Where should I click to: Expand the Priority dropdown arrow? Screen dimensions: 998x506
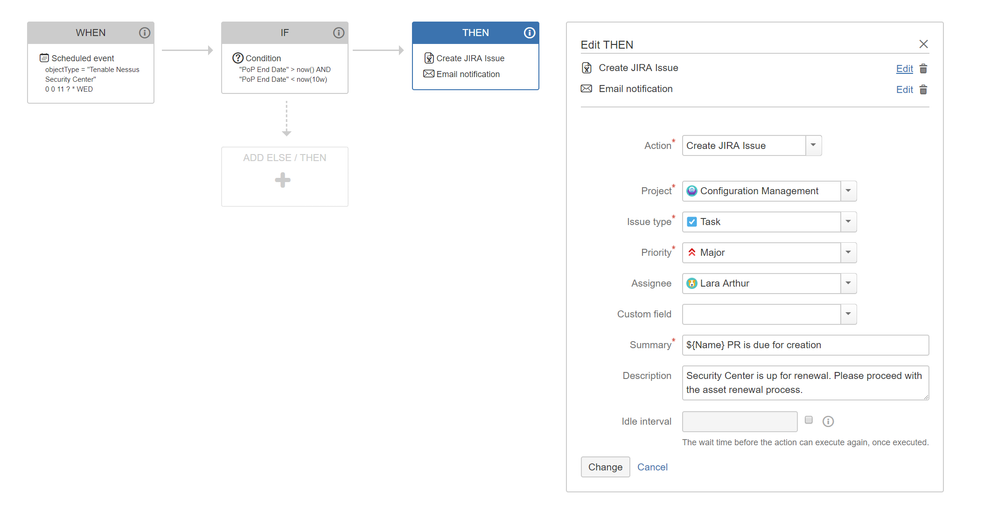point(848,252)
